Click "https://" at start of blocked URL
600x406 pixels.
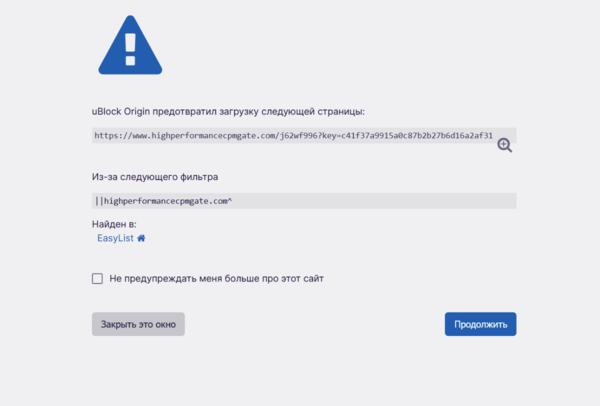[112, 135]
